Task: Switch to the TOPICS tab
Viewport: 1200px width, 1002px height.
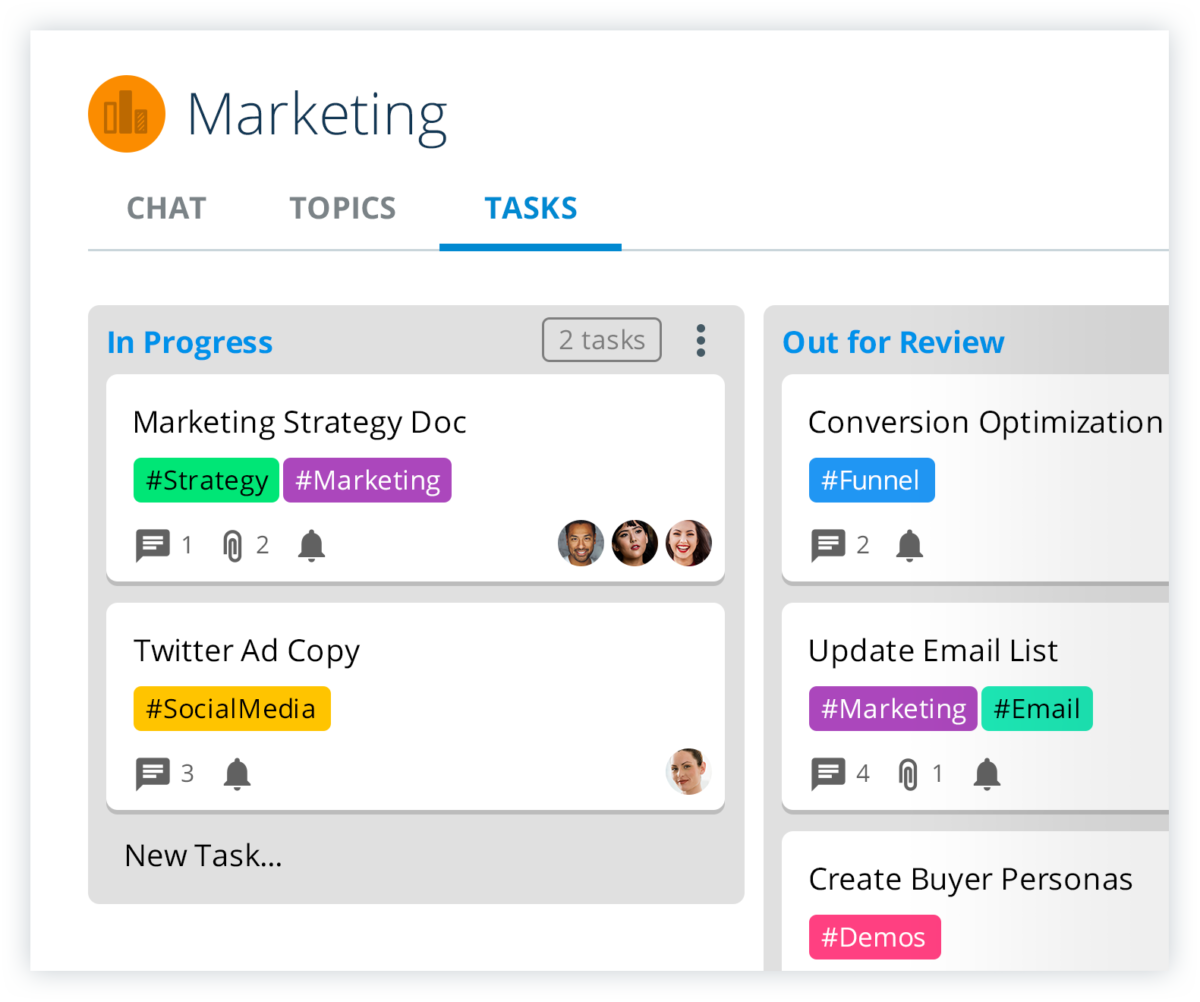Action: 342,208
